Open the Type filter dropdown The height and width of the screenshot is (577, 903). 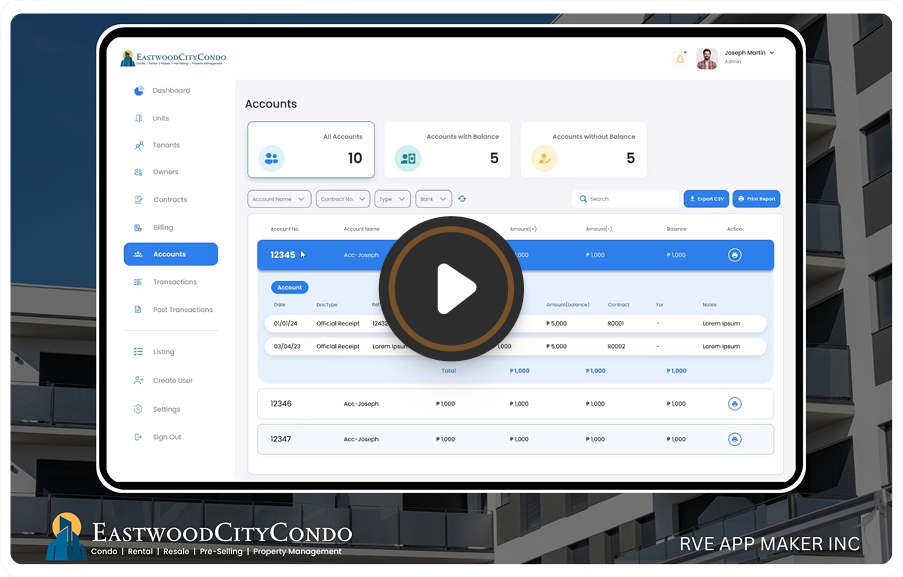coord(393,199)
